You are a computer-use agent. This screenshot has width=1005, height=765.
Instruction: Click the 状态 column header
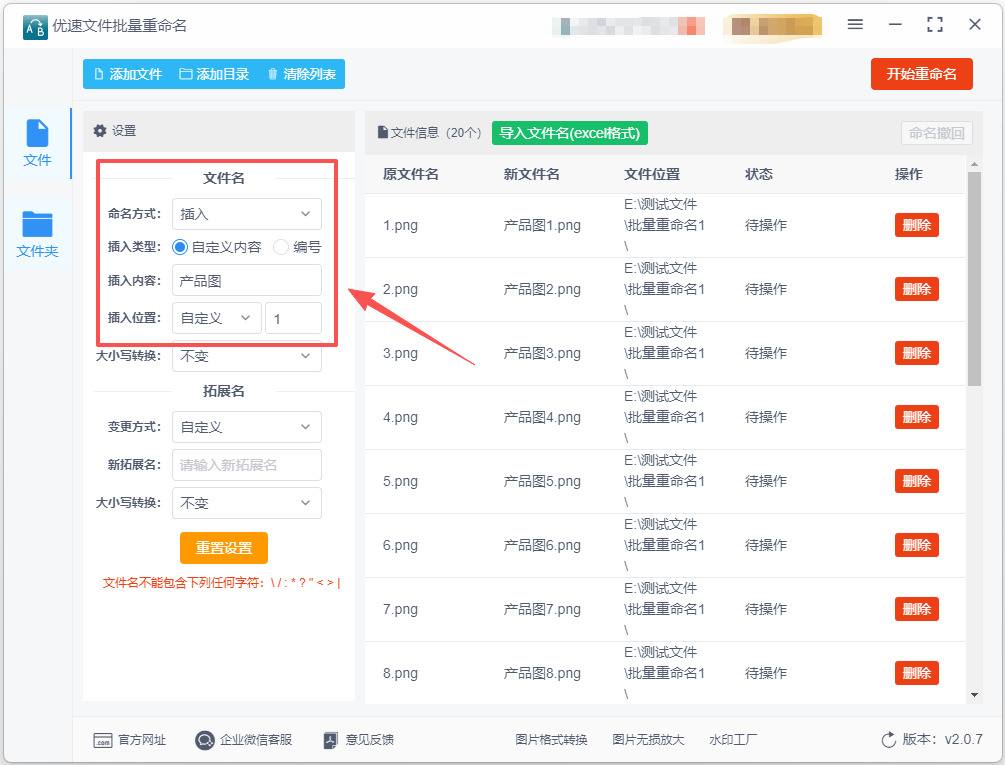[x=759, y=174]
